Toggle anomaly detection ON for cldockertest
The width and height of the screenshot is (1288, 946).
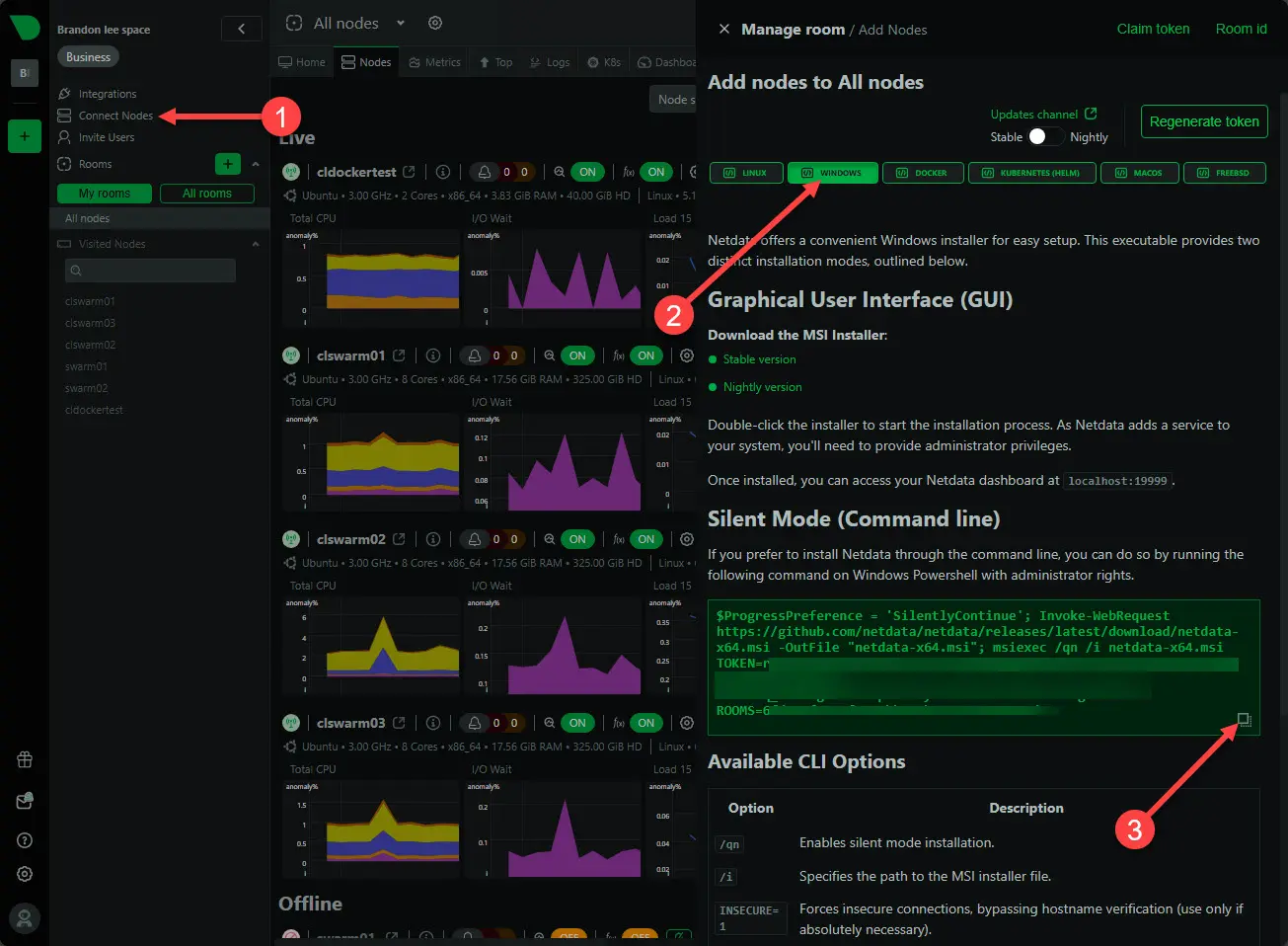coord(587,172)
